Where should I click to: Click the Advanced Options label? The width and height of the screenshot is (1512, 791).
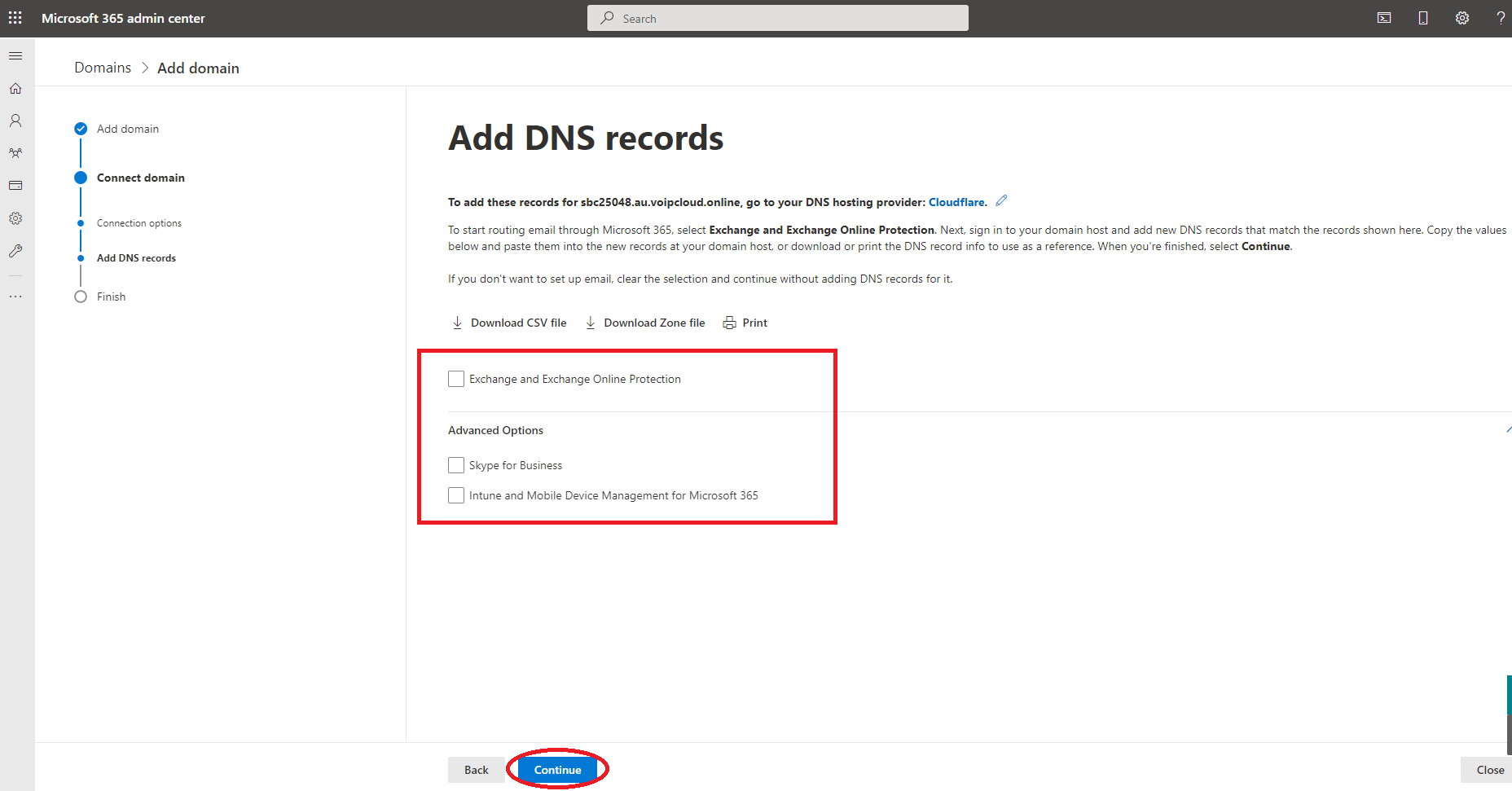[495, 430]
